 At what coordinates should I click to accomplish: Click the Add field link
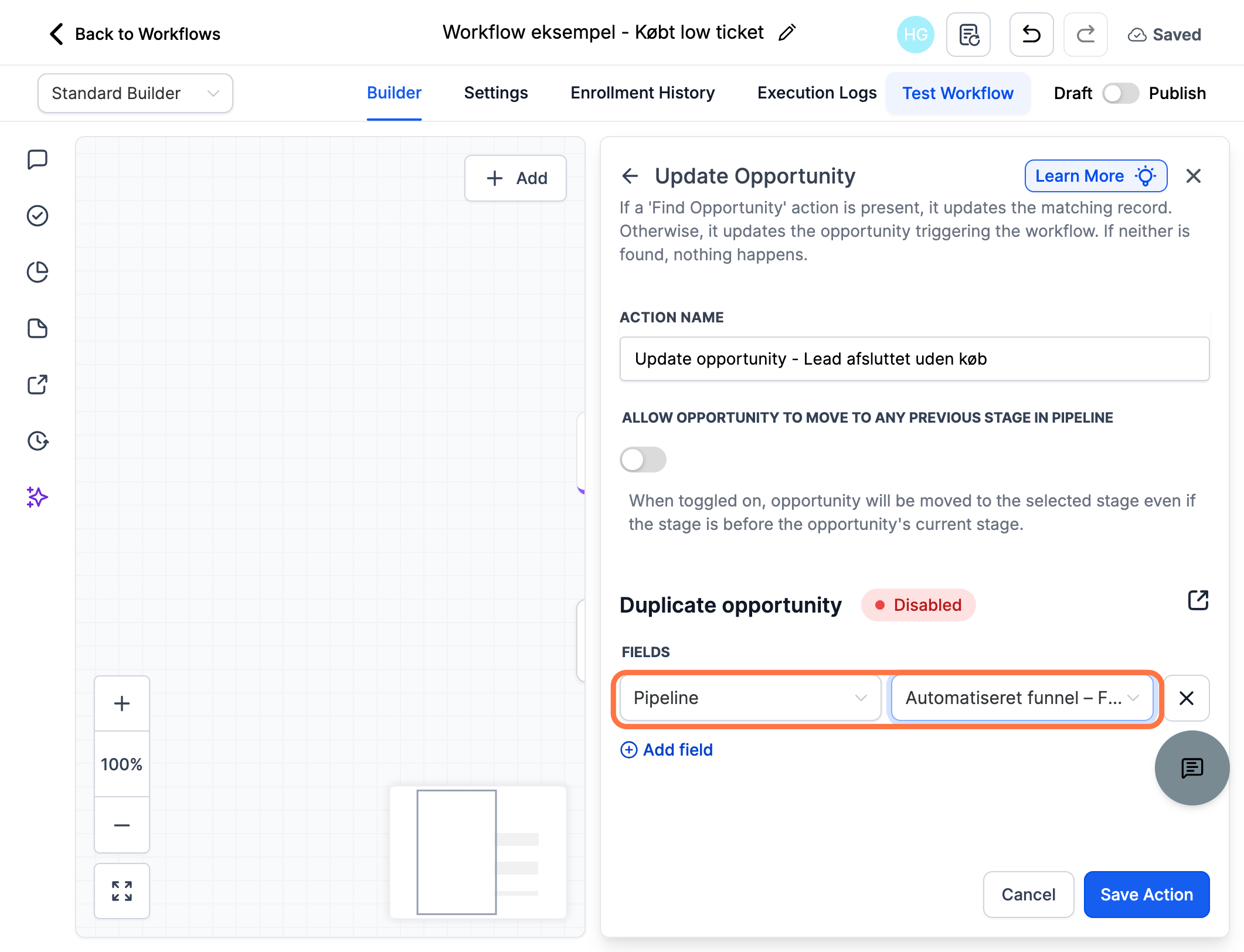click(x=667, y=750)
